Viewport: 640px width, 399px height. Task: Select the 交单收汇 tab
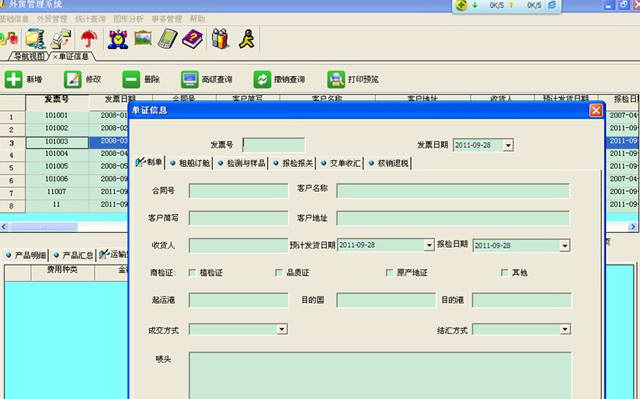coord(340,163)
